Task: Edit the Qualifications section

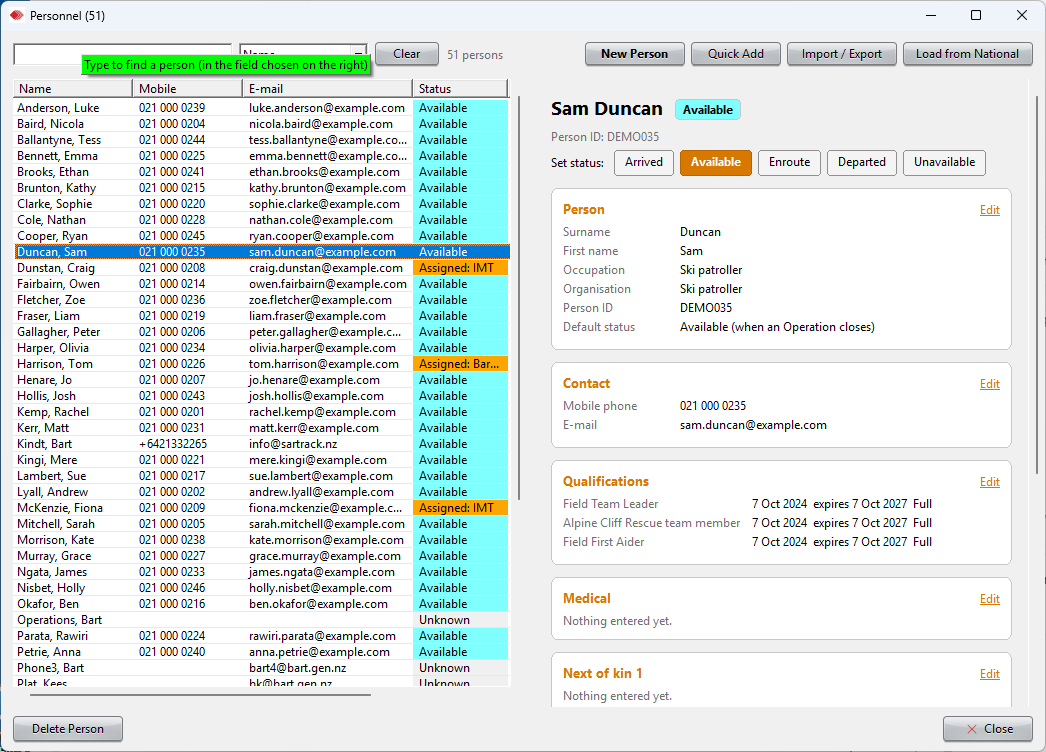Action: 989,482
